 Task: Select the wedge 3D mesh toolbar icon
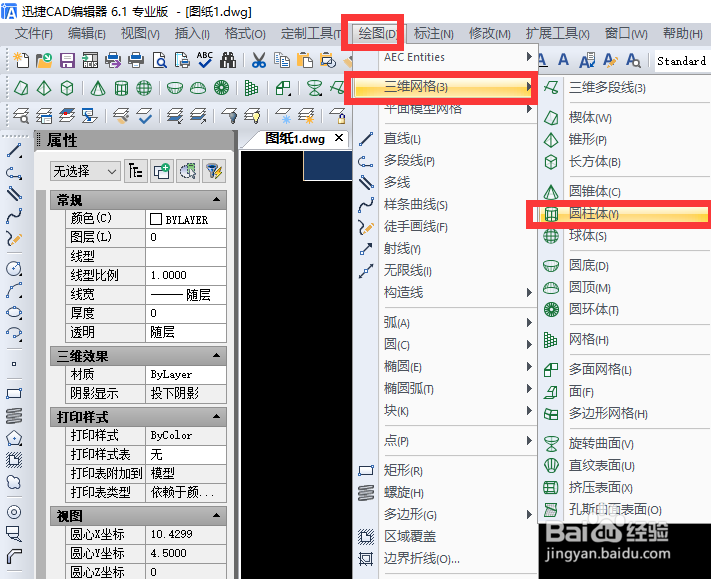(x=21, y=88)
